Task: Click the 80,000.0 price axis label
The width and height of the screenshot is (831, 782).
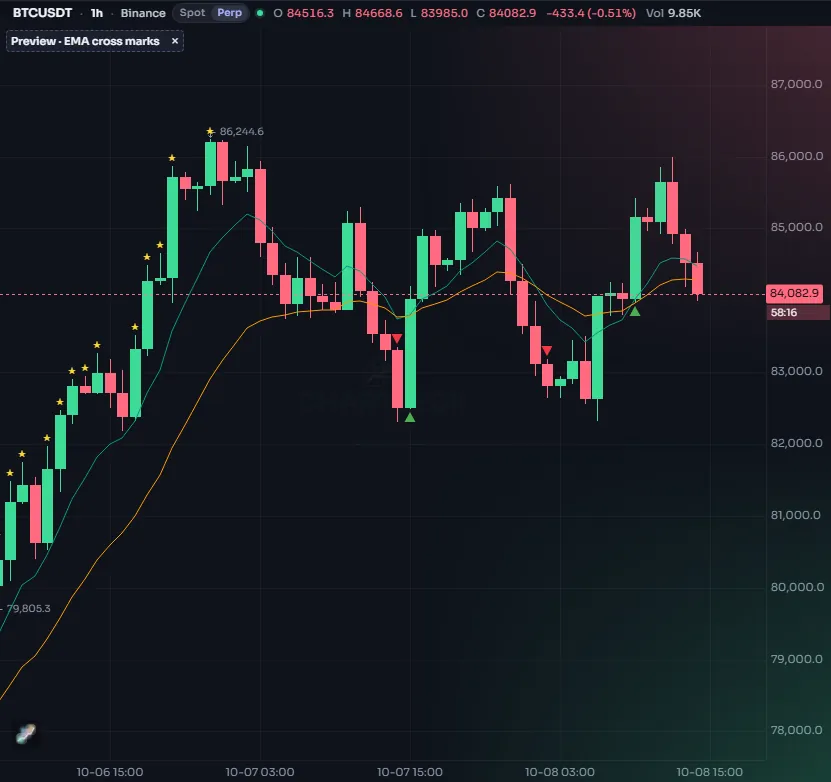Action: [x=796, y=587]
